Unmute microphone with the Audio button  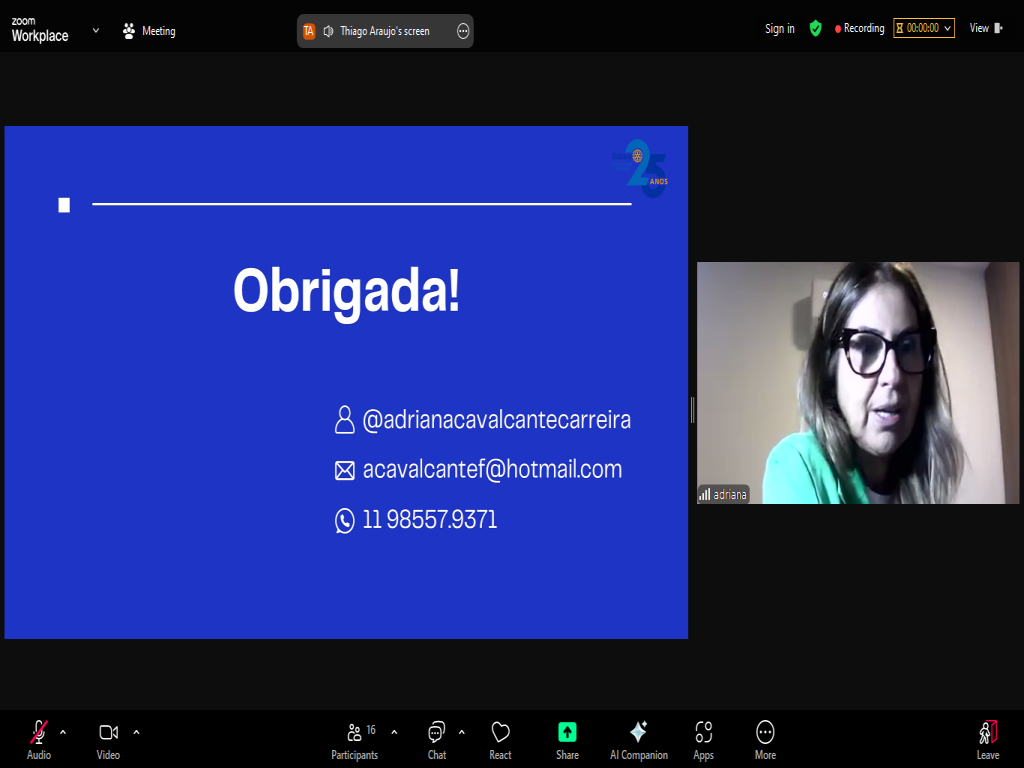click(x=39, y=738)
